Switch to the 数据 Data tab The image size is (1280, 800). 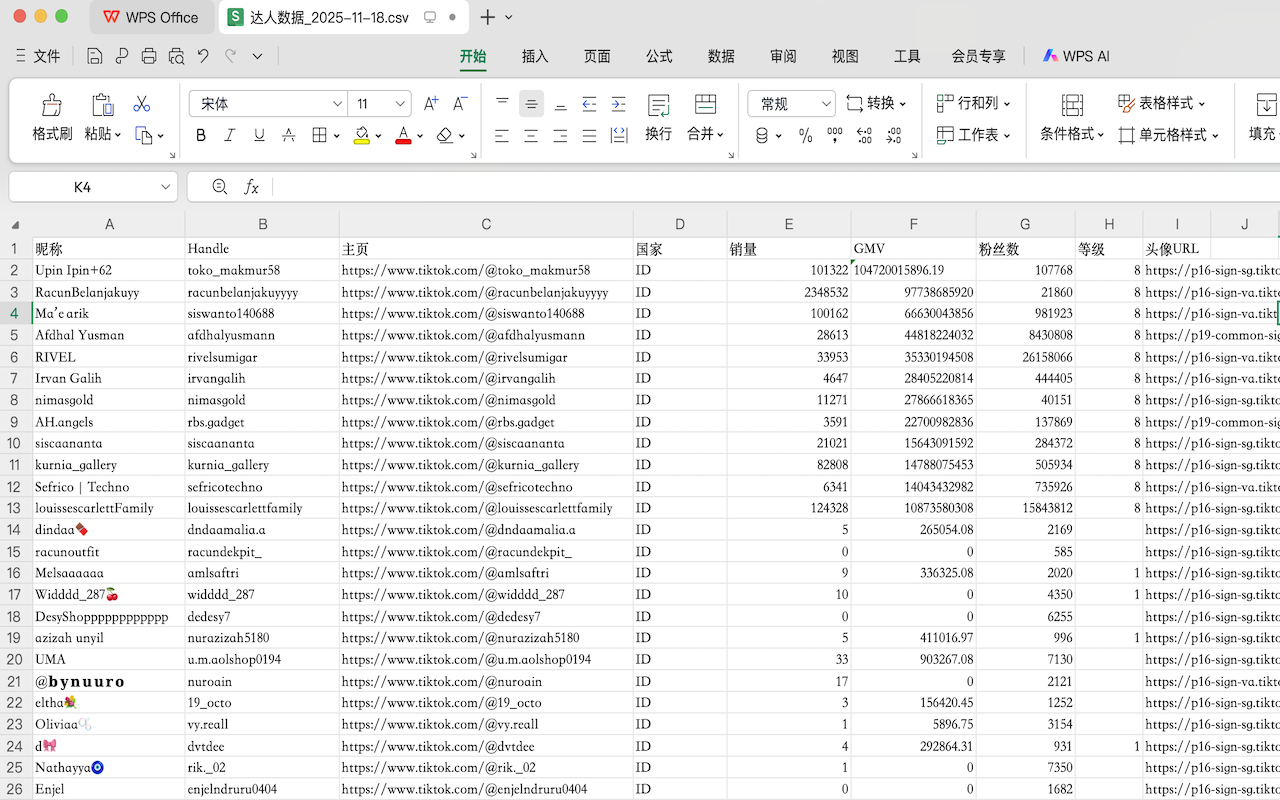[721, 57]
